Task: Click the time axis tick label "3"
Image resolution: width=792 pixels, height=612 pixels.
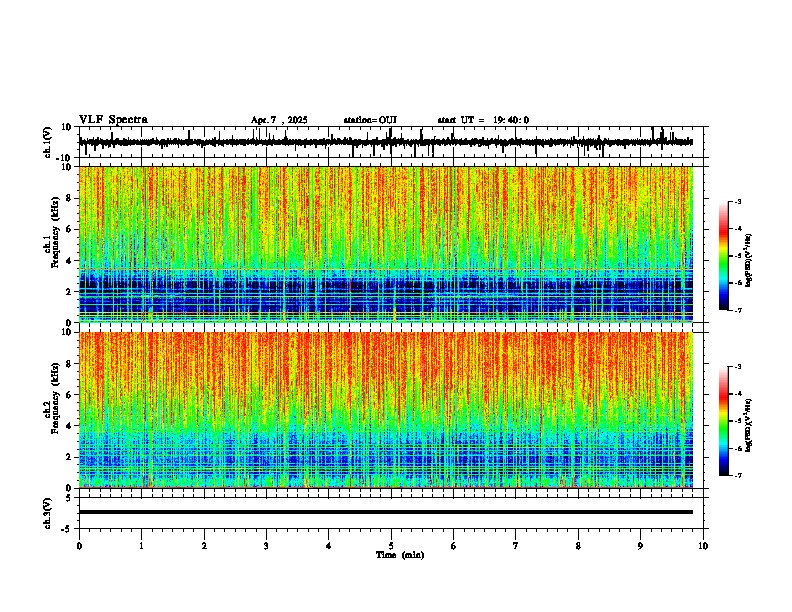Action: click(266, 546)
